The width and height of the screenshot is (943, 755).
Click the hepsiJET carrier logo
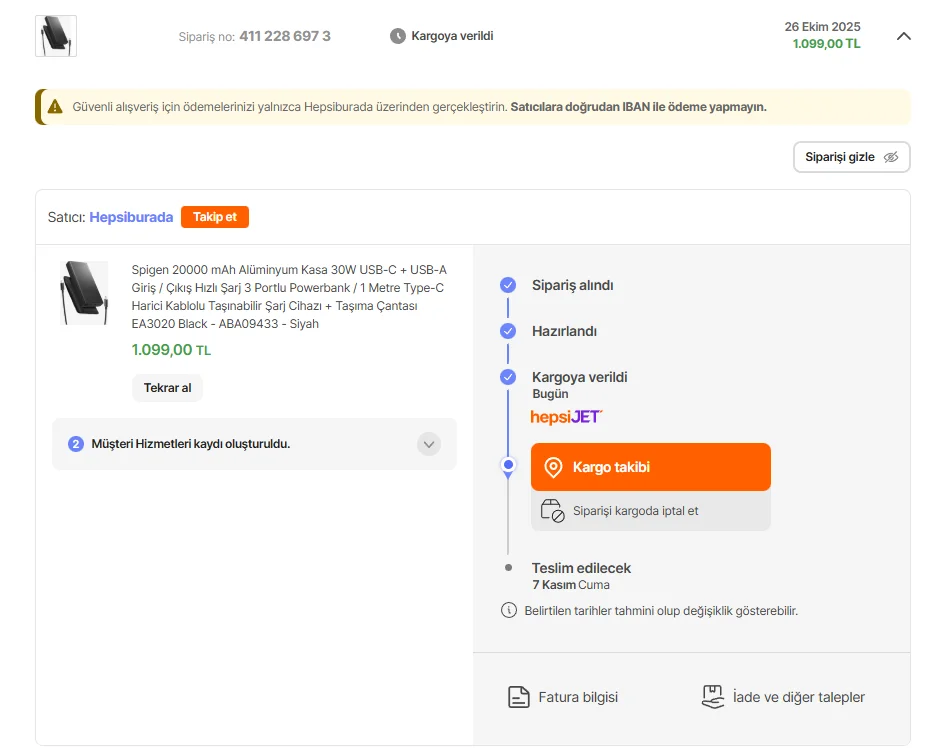click(x=566, y=416)
